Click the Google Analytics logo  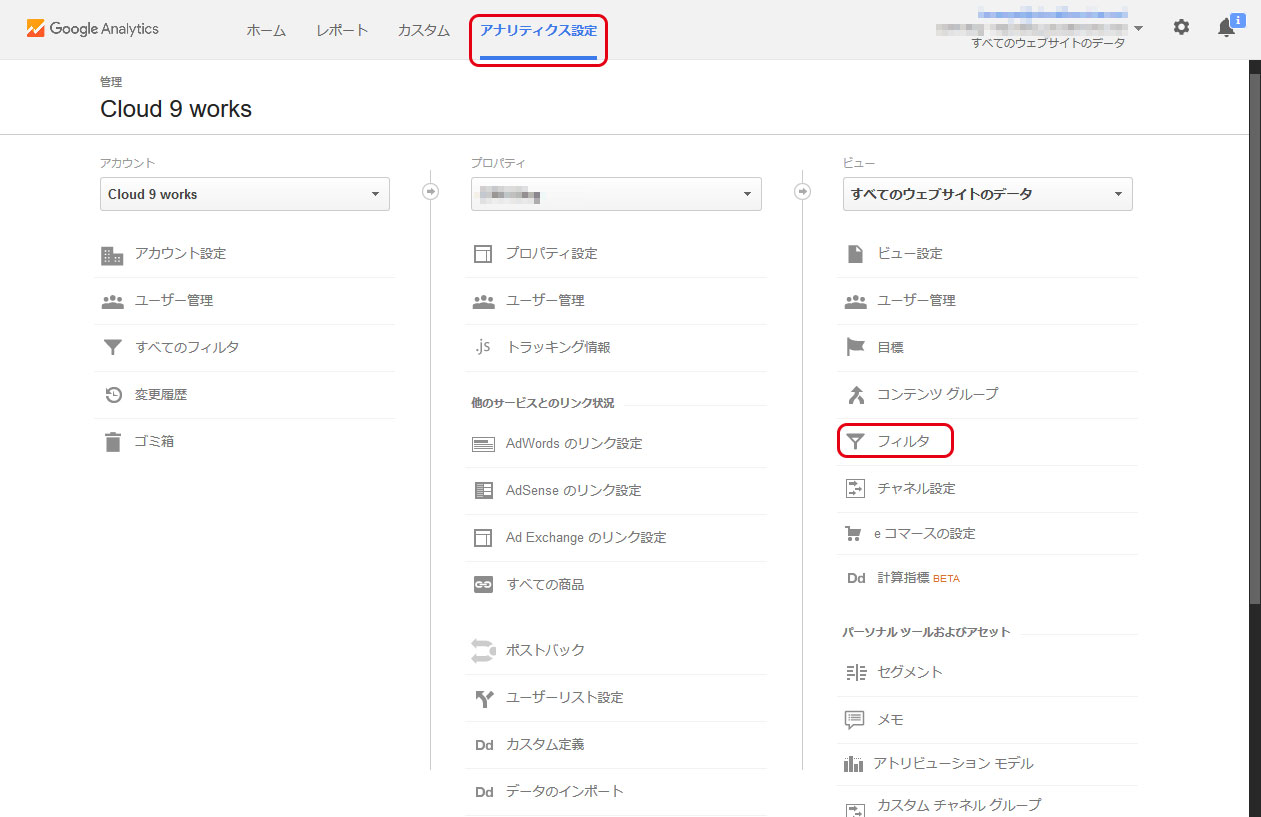(x=93, y=29)
